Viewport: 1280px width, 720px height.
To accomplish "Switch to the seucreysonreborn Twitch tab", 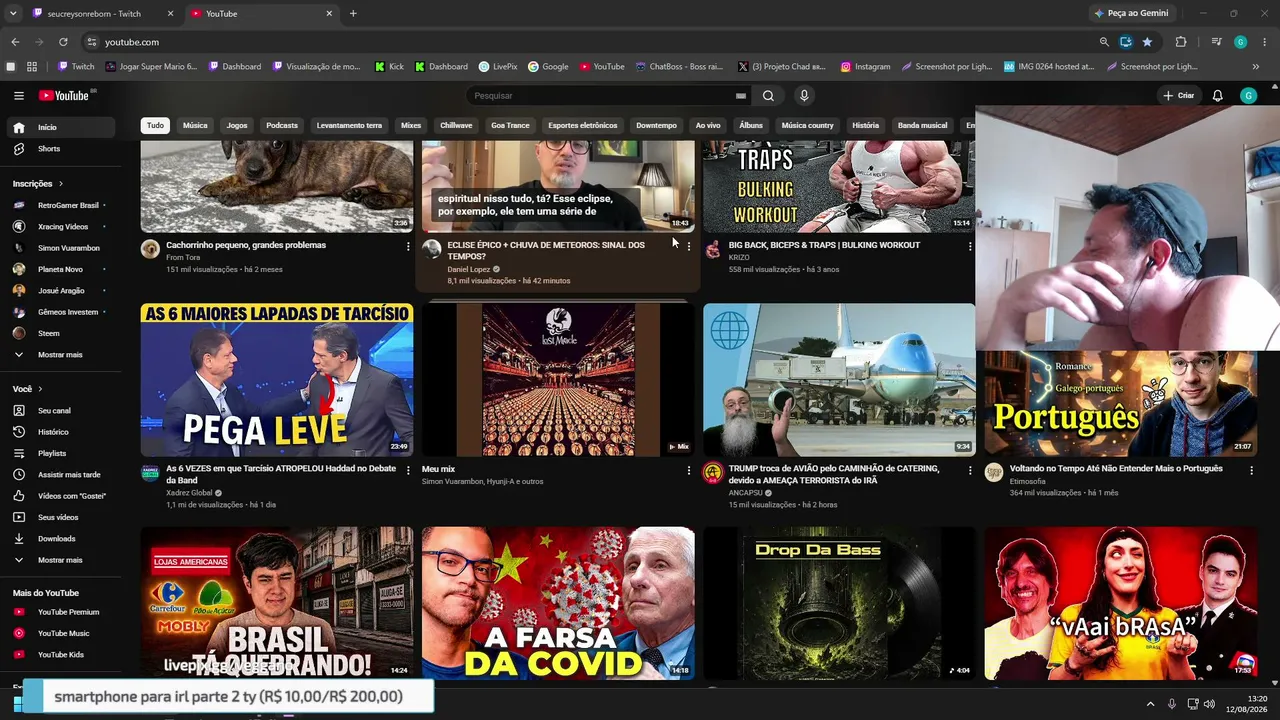I will point(103,14).
